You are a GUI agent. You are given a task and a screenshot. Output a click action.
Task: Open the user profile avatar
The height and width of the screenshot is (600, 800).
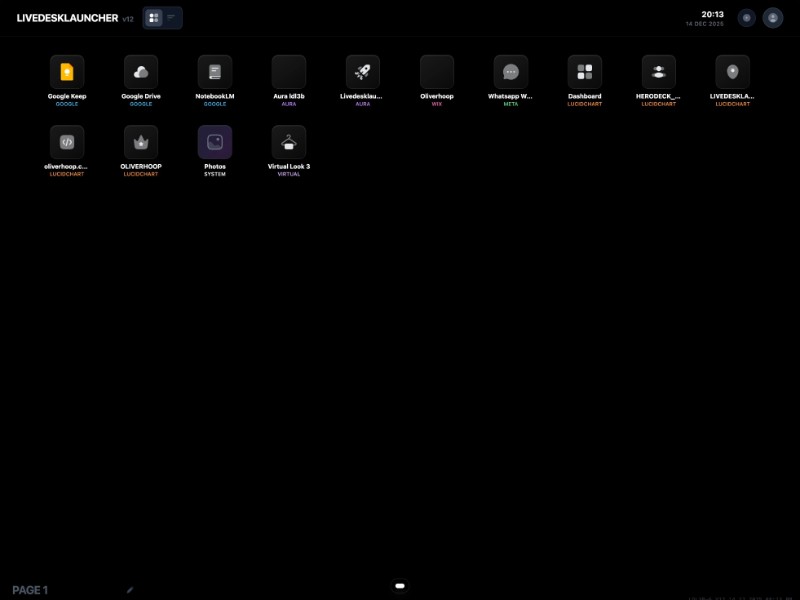[772, 18]
